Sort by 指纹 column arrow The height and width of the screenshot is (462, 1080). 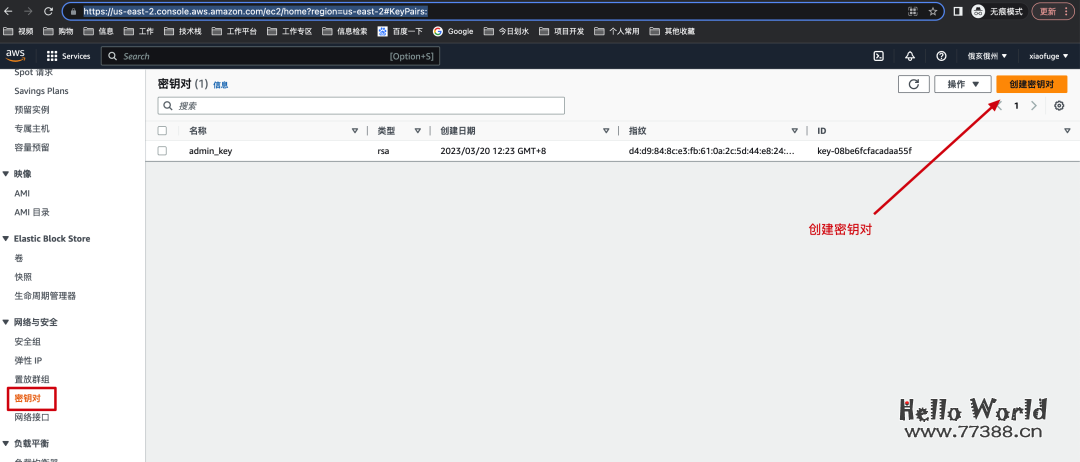[x=794, y=131]
